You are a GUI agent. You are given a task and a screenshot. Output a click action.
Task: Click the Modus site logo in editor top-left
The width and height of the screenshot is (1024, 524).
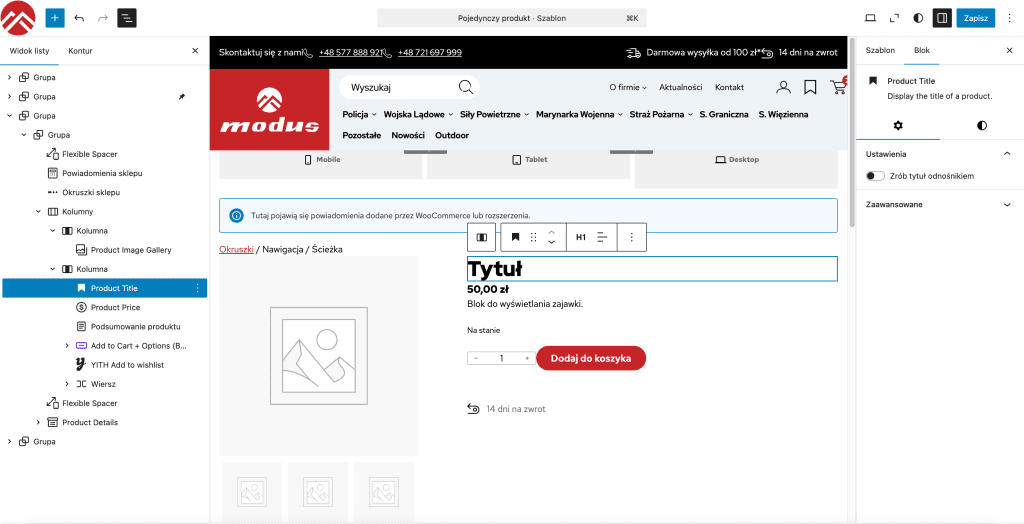point(18,18)
